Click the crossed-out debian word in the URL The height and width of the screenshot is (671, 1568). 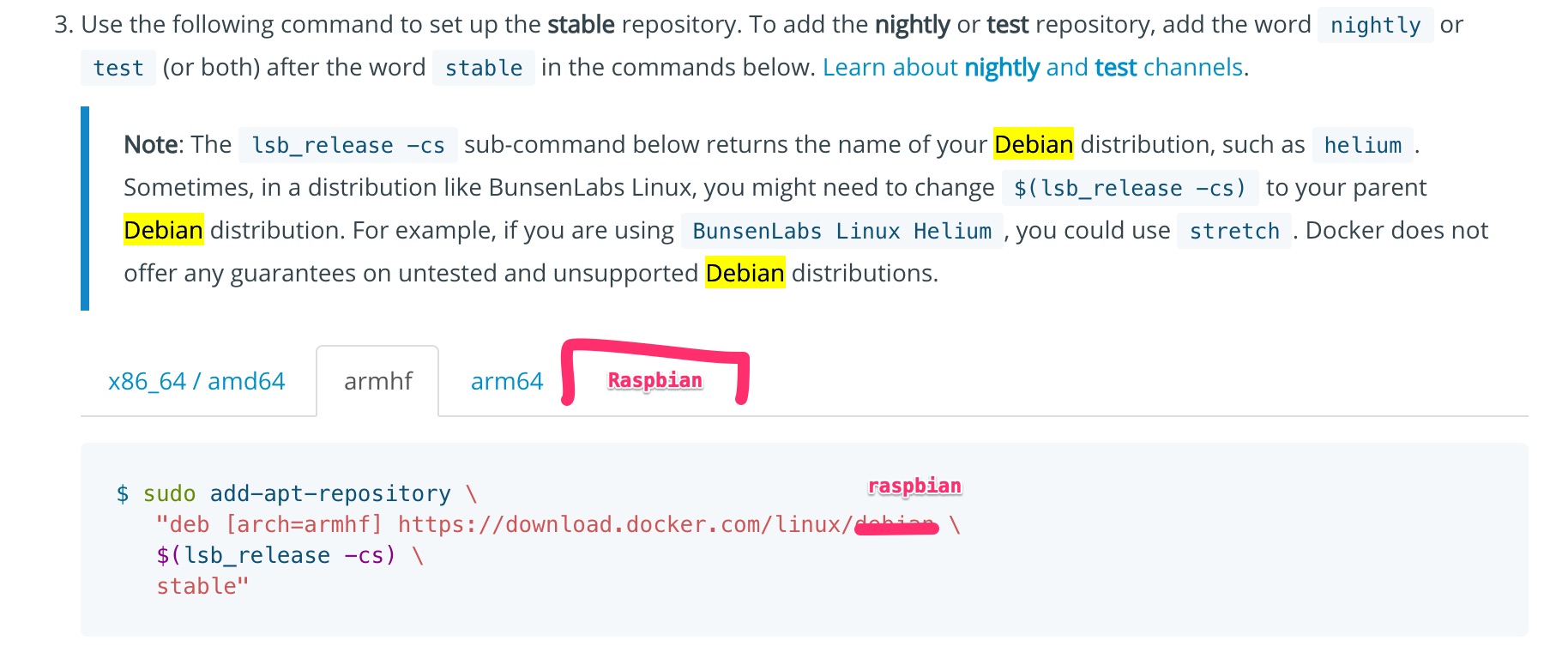[895, 524]
